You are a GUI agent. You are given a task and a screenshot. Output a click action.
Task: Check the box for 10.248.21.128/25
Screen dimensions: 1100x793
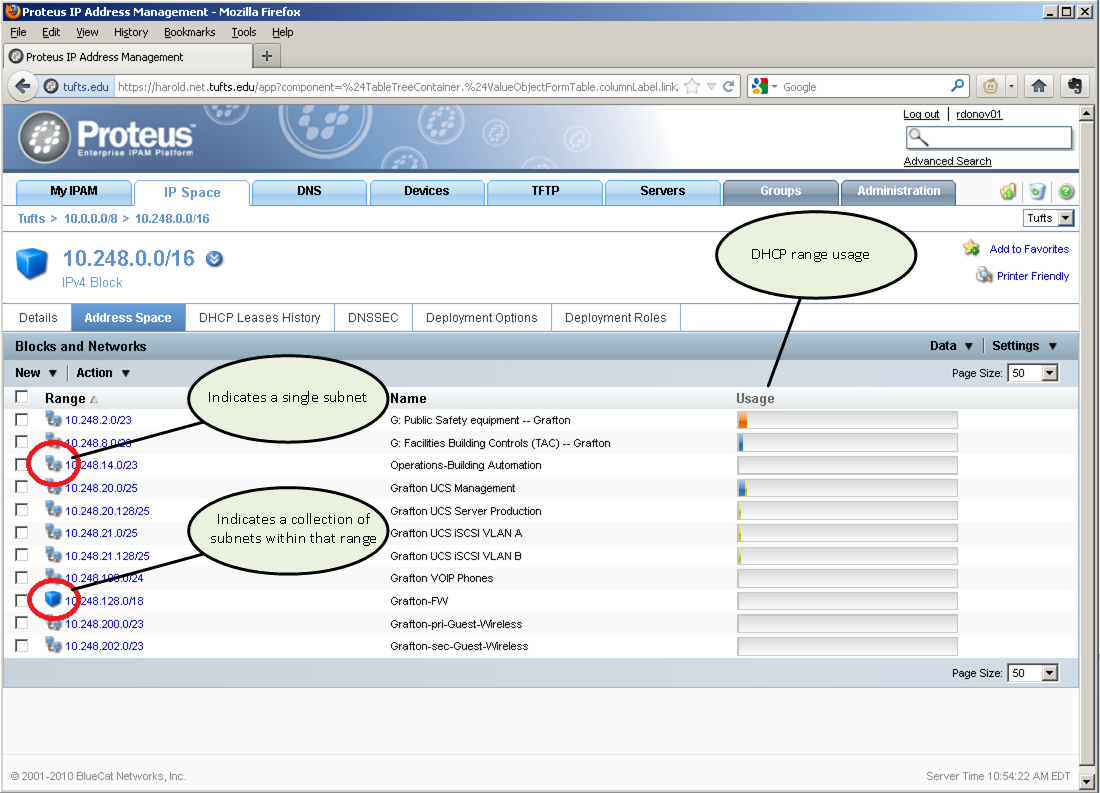(x=22, y=555)
